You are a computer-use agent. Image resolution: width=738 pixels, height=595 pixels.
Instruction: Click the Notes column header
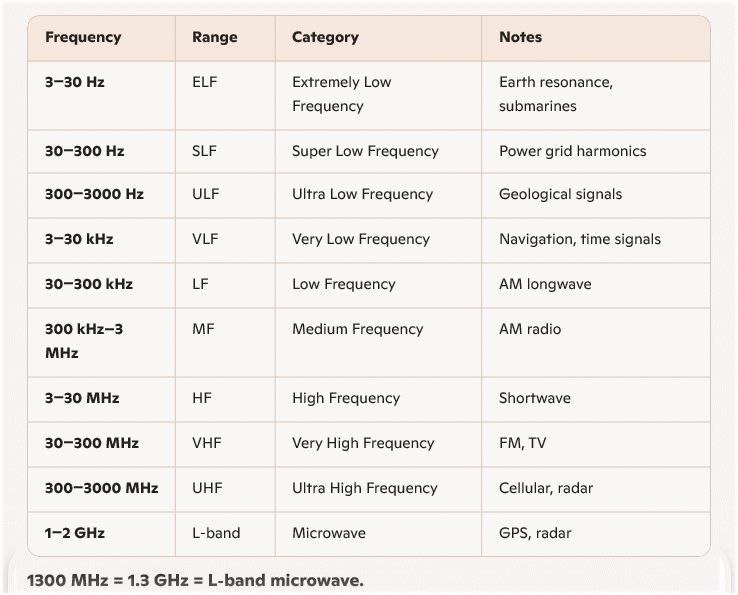520,37
